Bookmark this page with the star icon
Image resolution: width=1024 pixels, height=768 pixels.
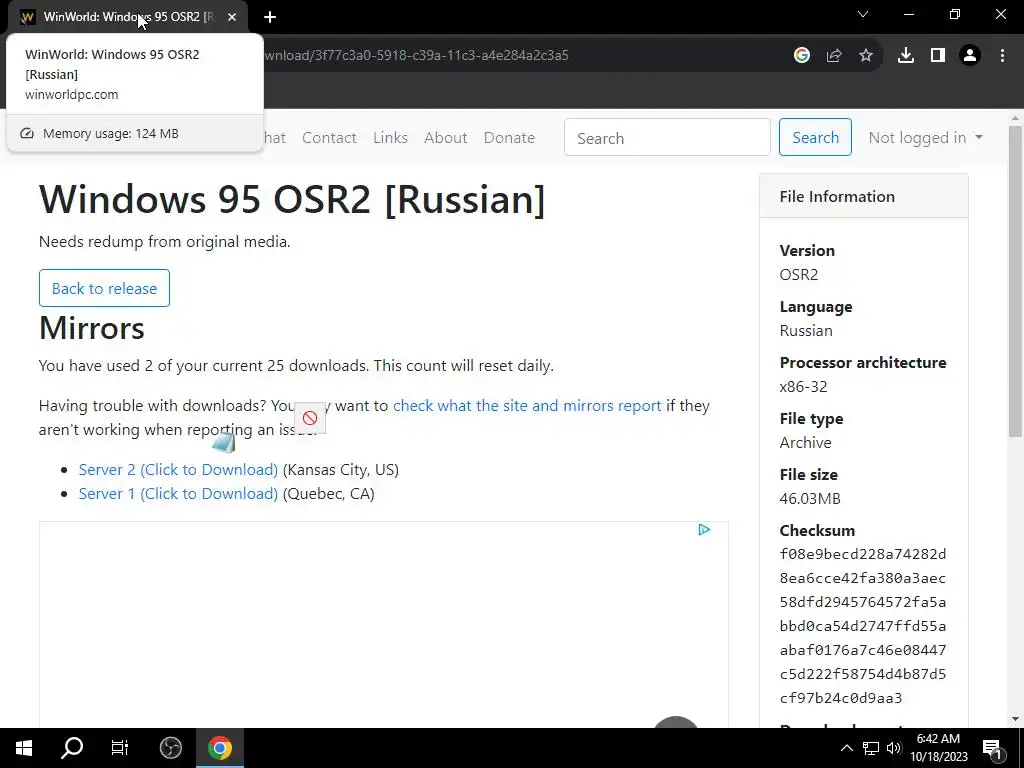tap(866, 56)
